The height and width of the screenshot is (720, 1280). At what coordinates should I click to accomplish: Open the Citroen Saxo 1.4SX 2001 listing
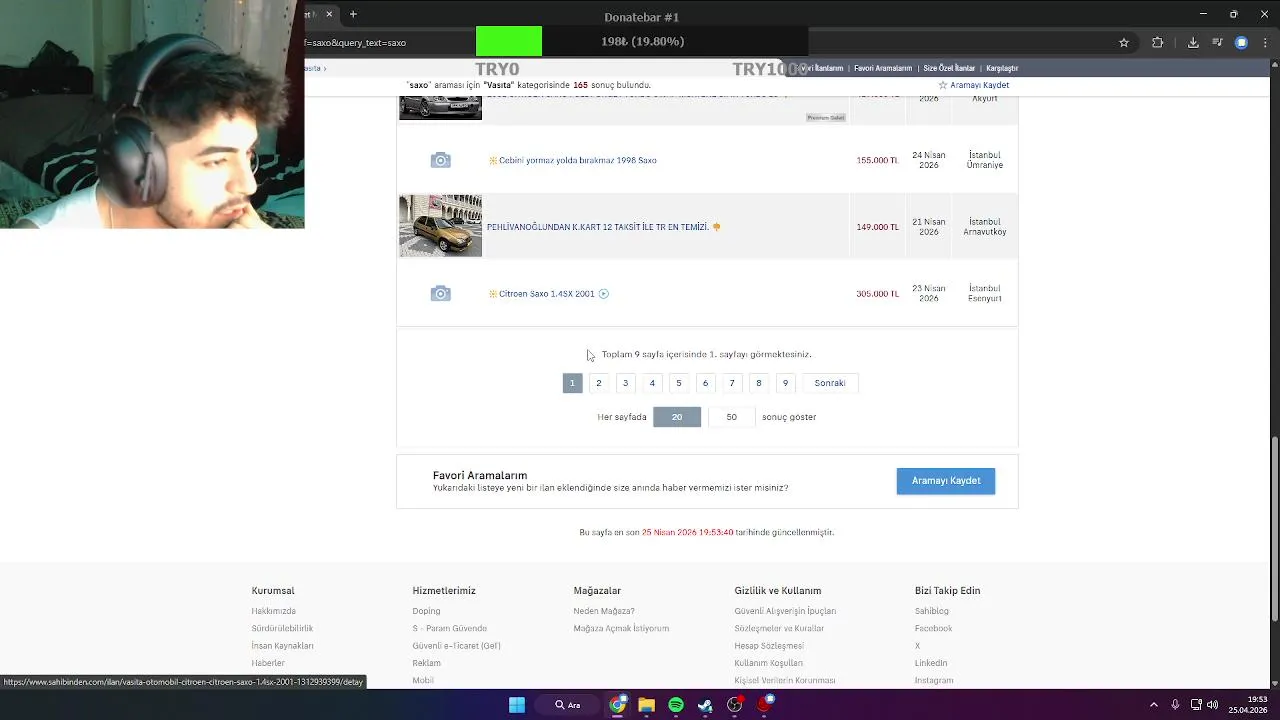[547, 294]
